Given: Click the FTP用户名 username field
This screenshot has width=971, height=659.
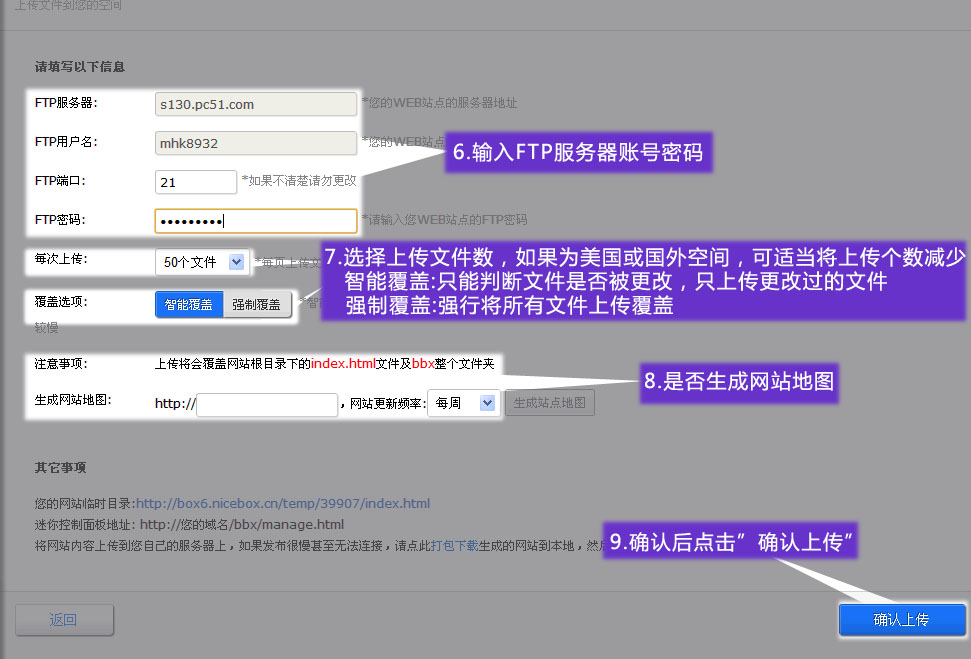Looking at the screenshot, I should (255, 142).
